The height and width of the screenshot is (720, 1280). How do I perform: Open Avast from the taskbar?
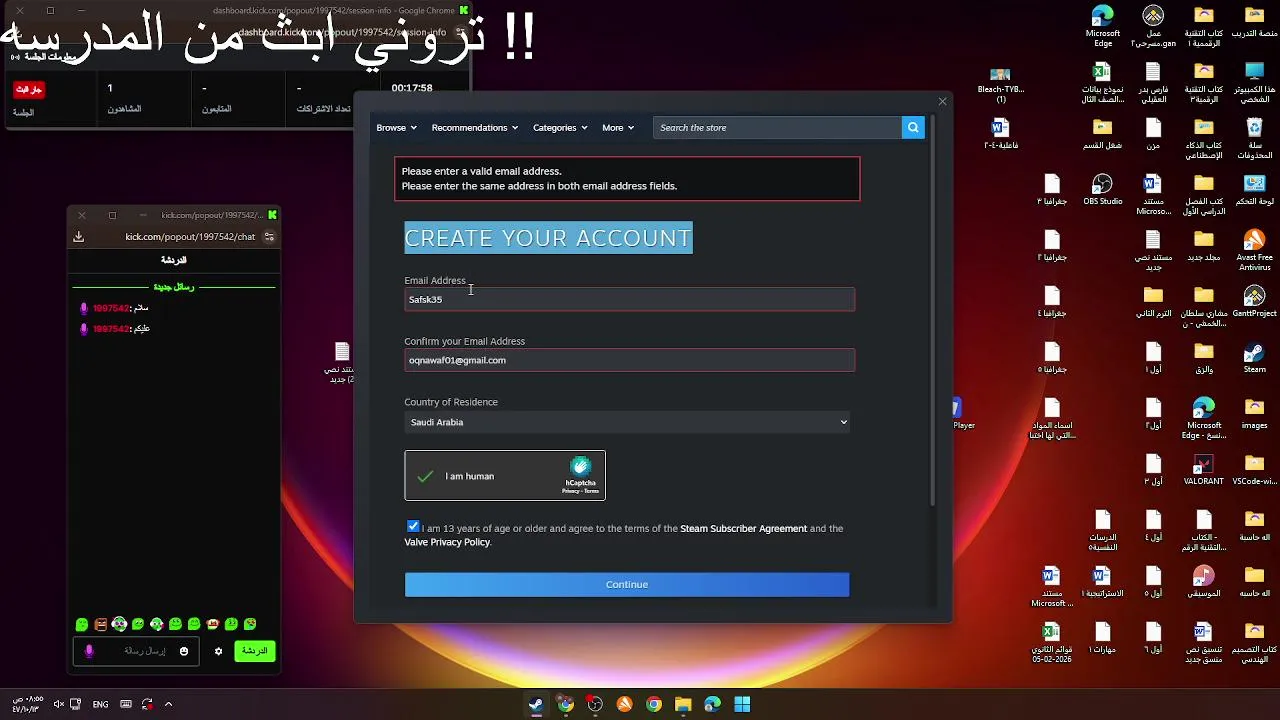624,704
